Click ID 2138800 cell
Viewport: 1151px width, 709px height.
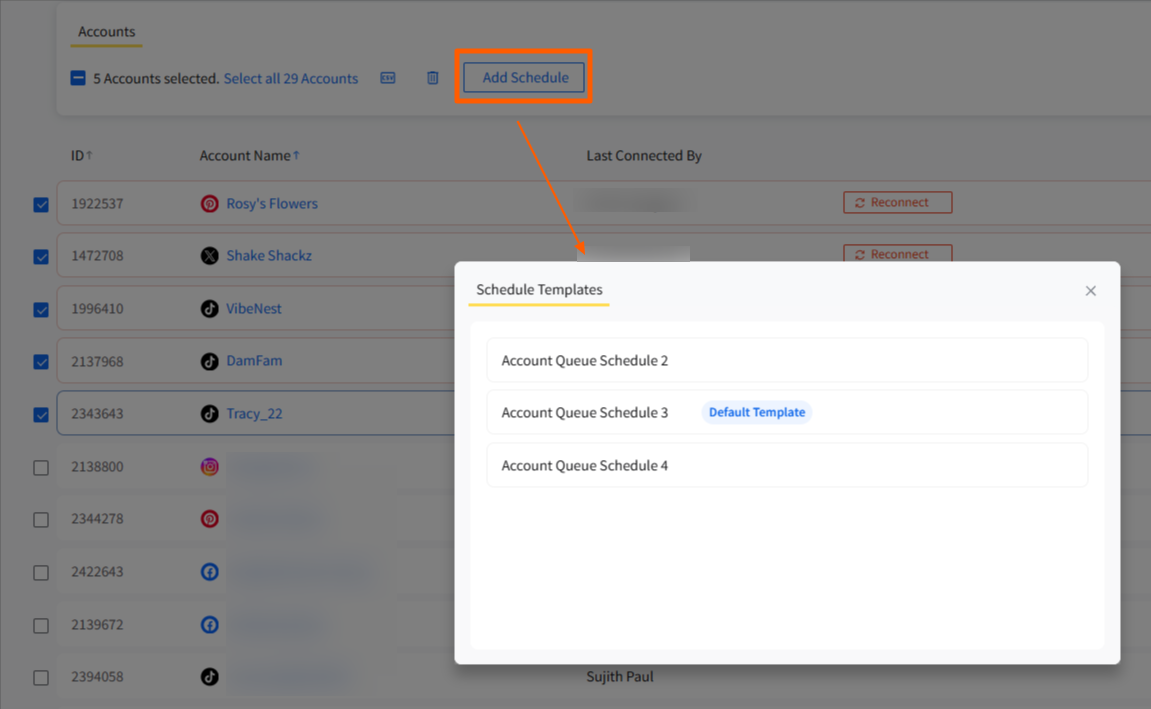[97, 467]
